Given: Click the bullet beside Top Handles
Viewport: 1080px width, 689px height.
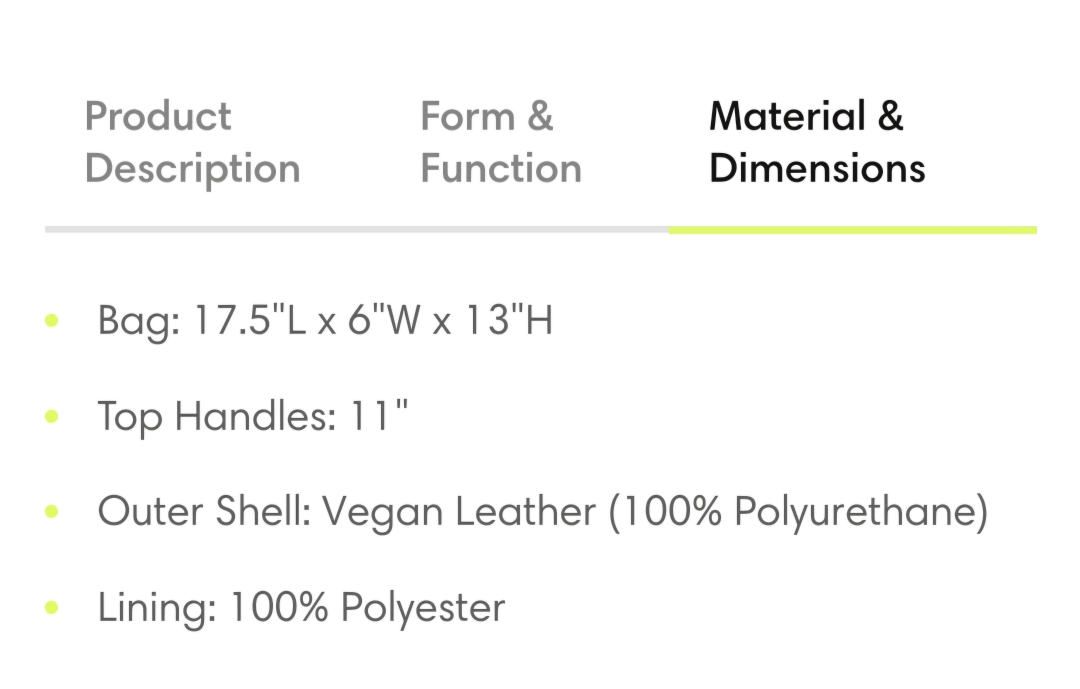Looking at the screenshot, I should (x=52, y=416).
